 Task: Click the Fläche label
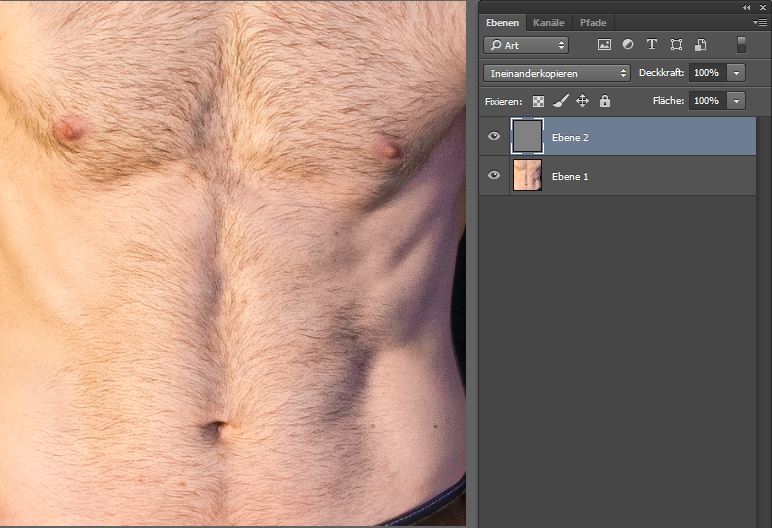click(668, 100)
